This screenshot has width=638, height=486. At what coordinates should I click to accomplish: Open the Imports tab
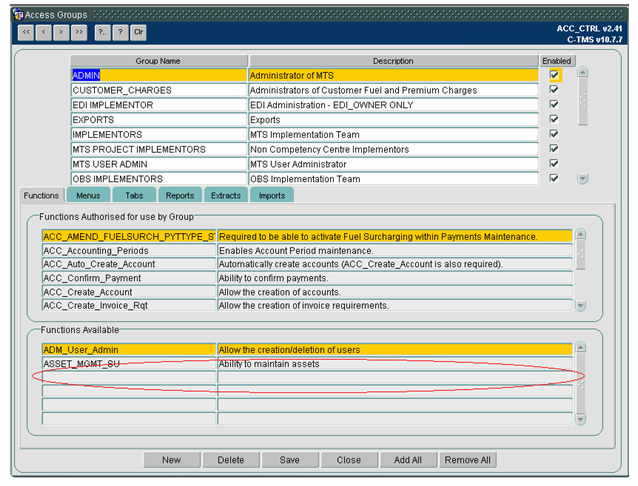(272, 195)
